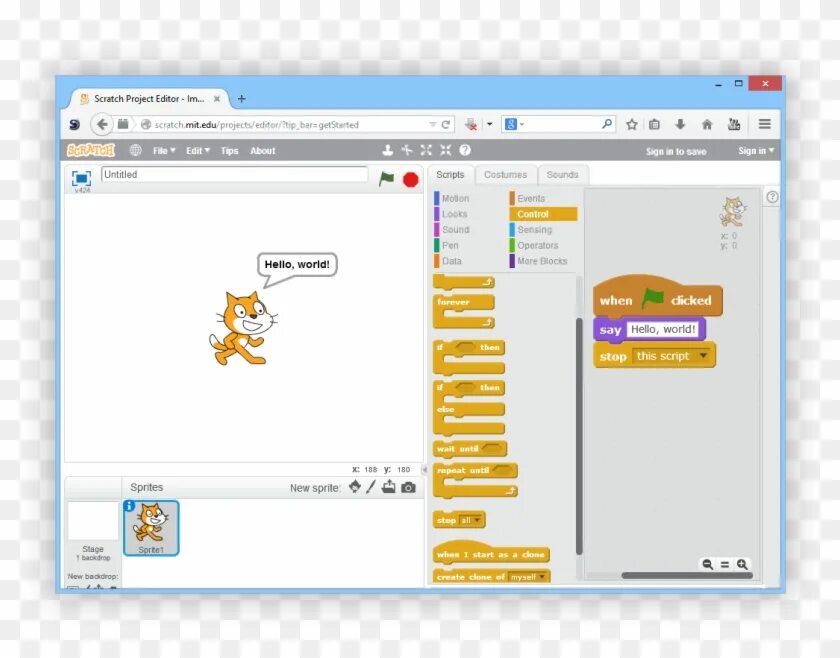
Task: Upload sprite from file
Action: [x=389, y=487]
